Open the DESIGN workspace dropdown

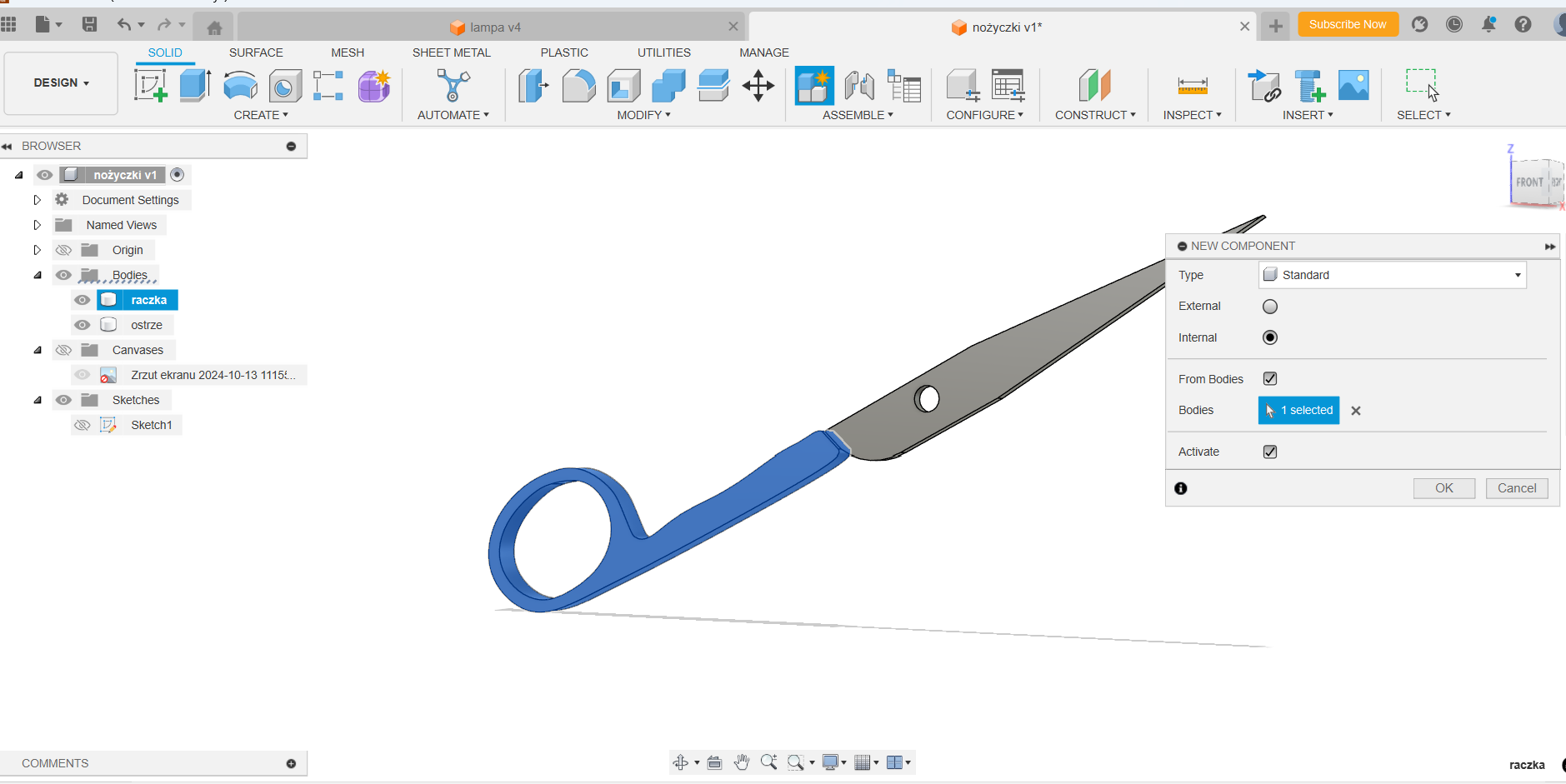(x=61, y=82)
